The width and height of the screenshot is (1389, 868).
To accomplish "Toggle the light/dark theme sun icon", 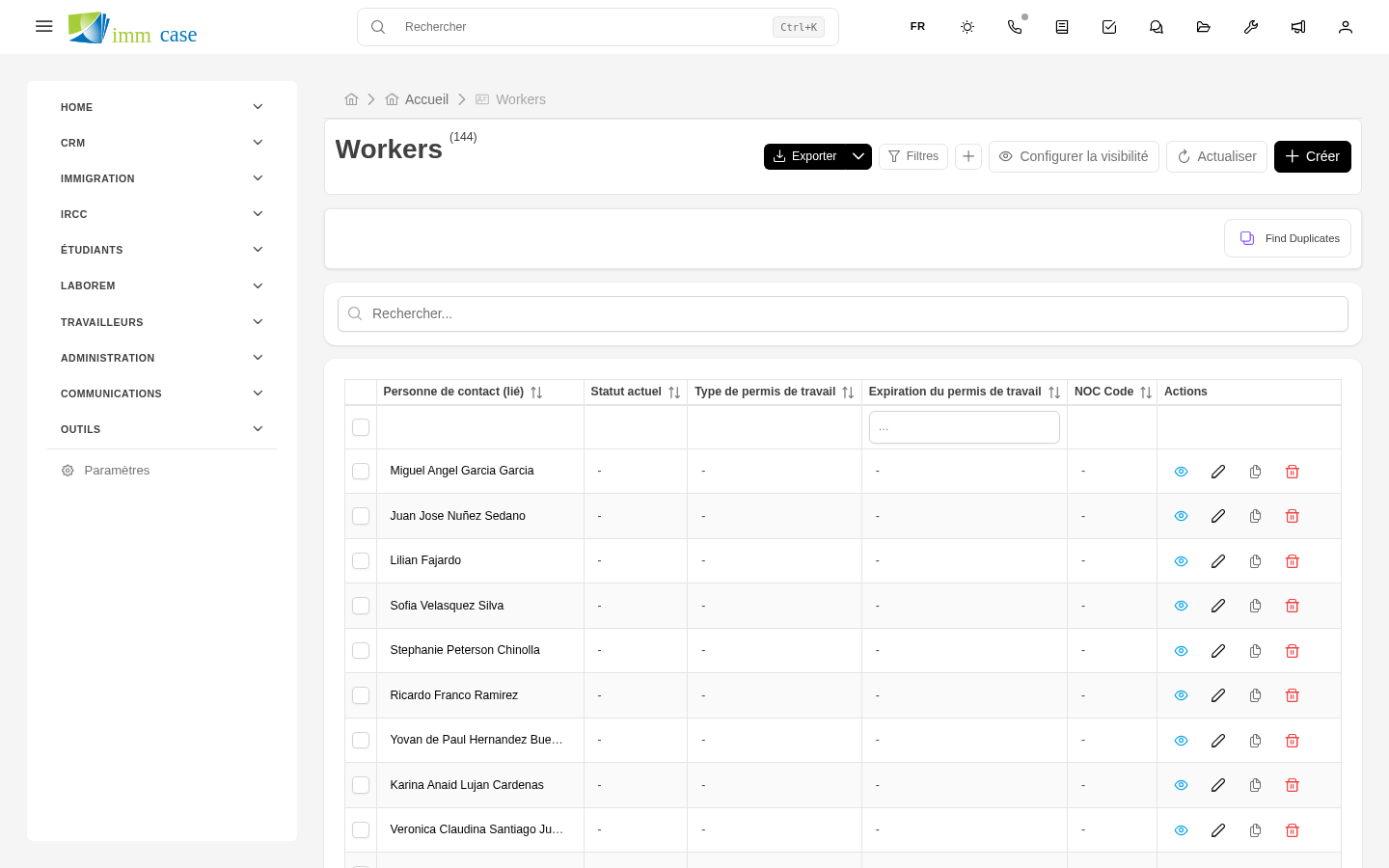I will coord(967,27).
